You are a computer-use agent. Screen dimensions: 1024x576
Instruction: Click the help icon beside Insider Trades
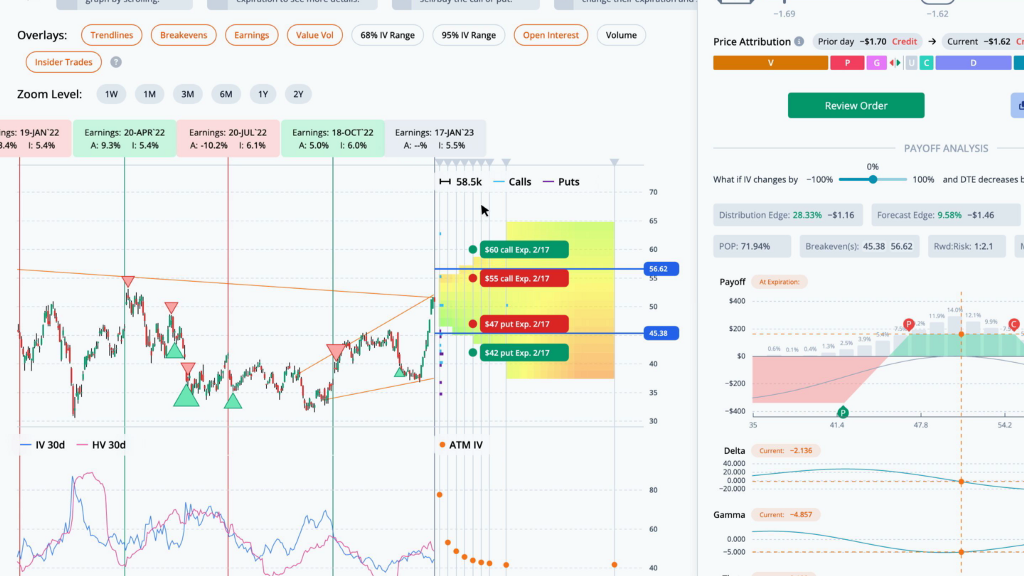point(116,62)
